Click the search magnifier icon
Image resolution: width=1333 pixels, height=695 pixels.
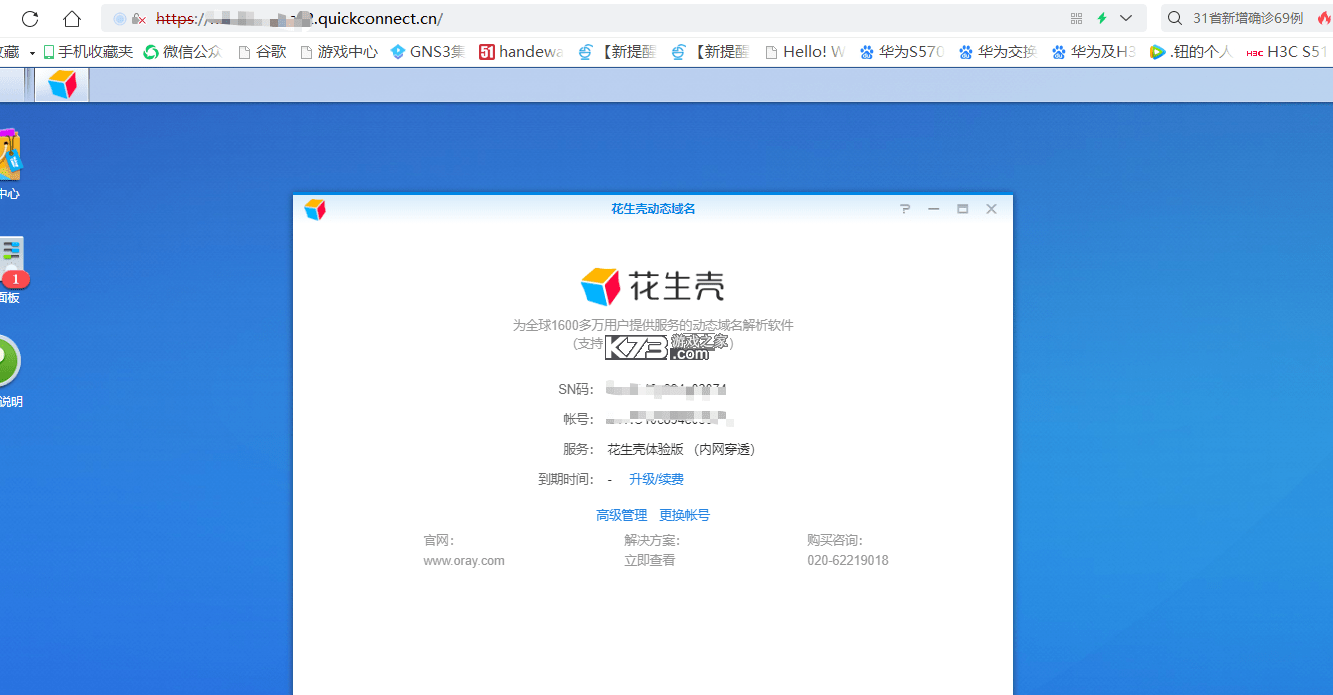[x=1176, y=18]
